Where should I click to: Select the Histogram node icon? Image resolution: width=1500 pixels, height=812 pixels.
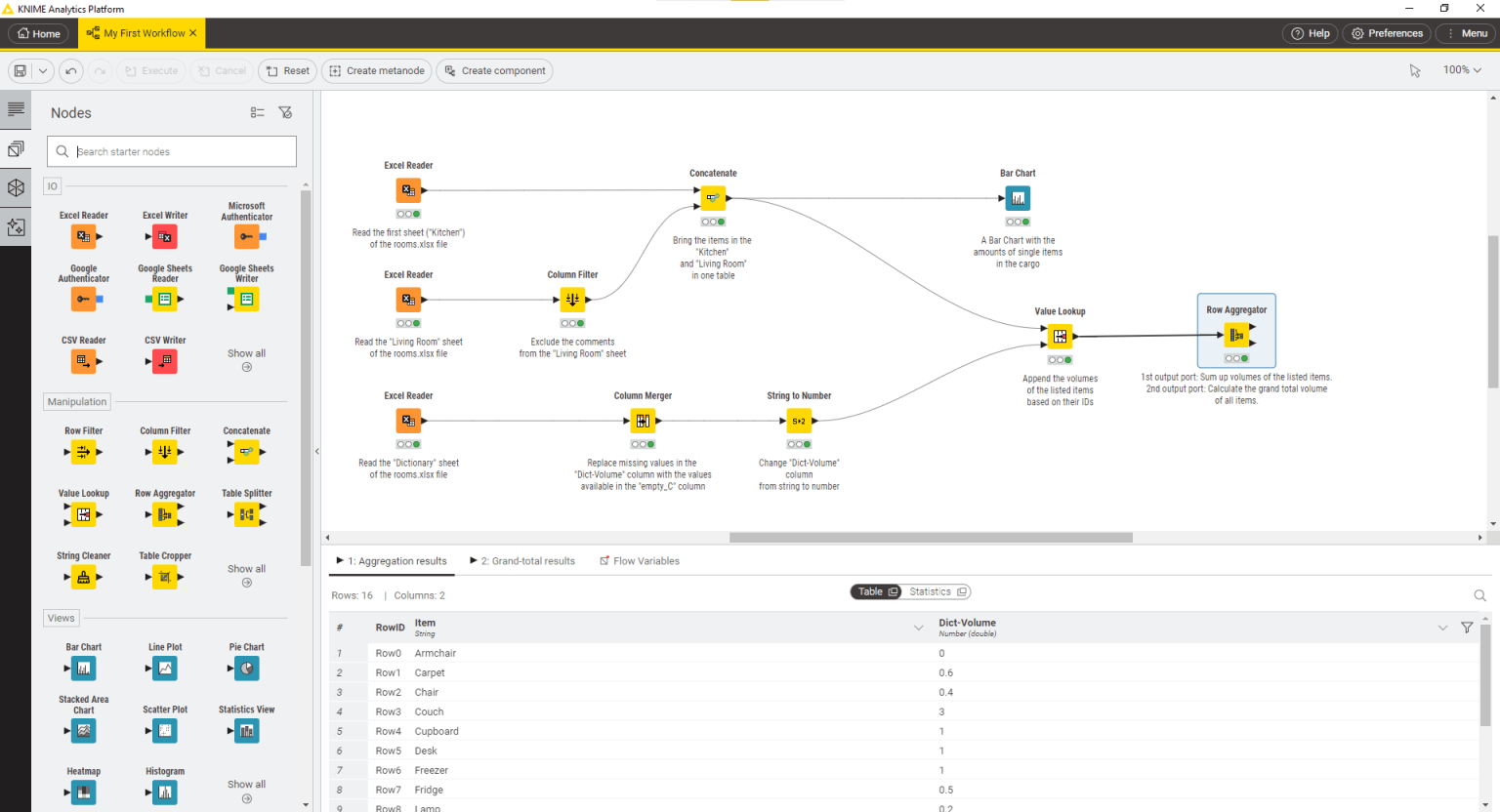[165, 792]
